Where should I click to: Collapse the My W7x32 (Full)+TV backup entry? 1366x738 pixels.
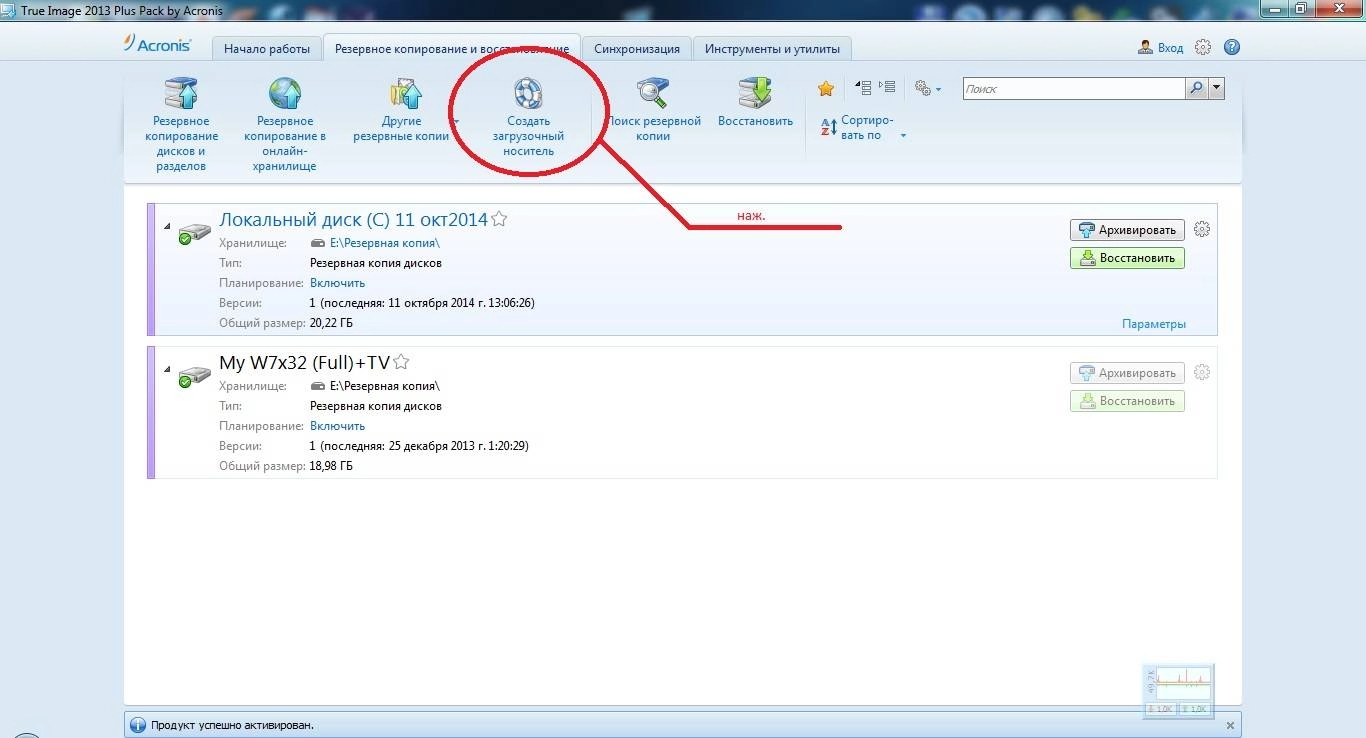tap(167, 369)
